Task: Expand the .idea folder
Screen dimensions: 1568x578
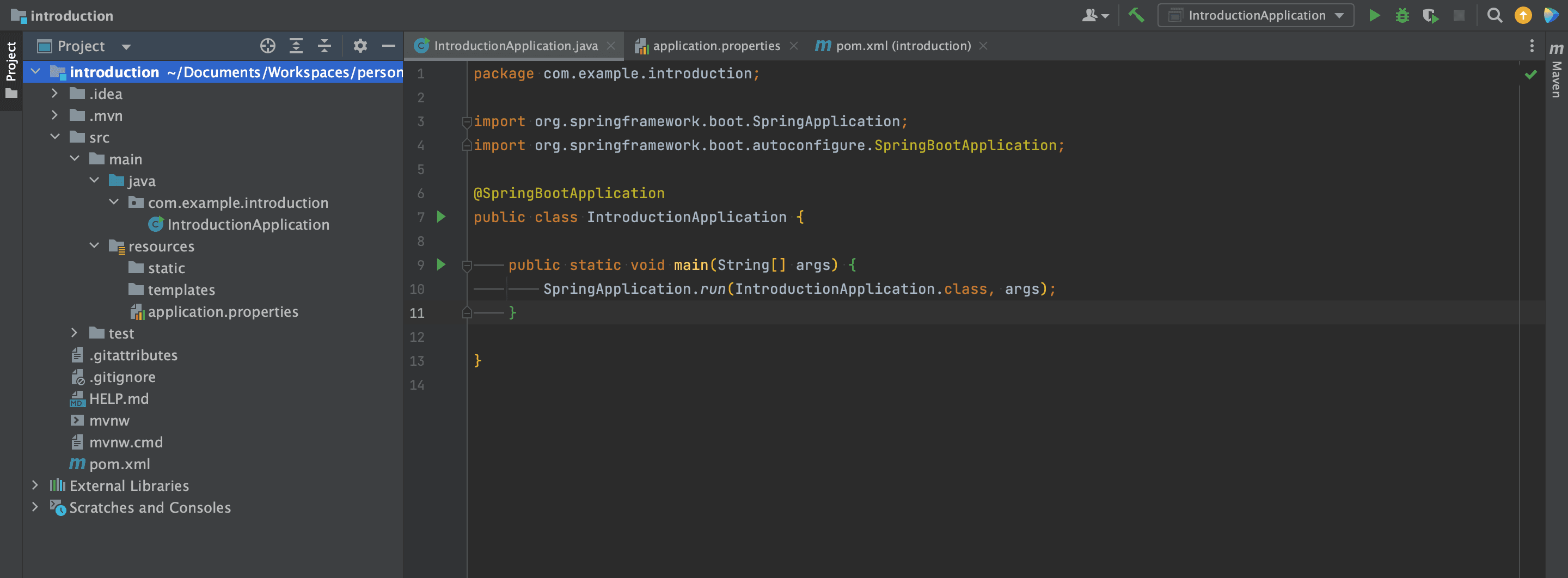Action: (x=55, y=94)
